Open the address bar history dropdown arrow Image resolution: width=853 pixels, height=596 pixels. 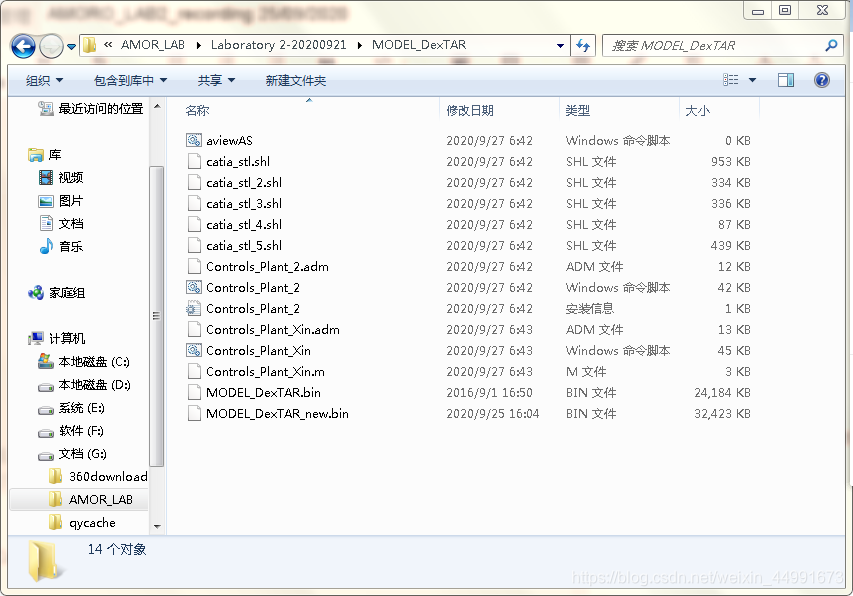point(560,46)
